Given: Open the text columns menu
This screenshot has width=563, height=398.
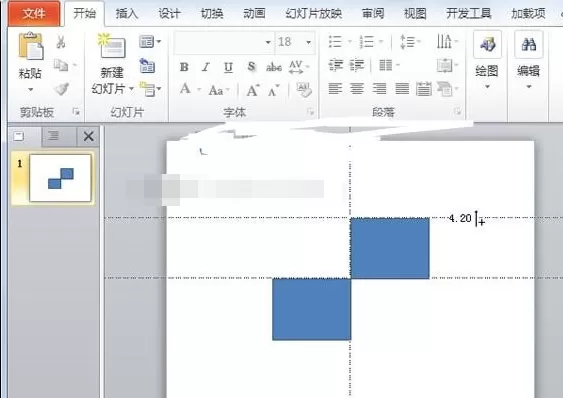Looking at the screenshot, I should pyautogui.click(x=389, y=65).
